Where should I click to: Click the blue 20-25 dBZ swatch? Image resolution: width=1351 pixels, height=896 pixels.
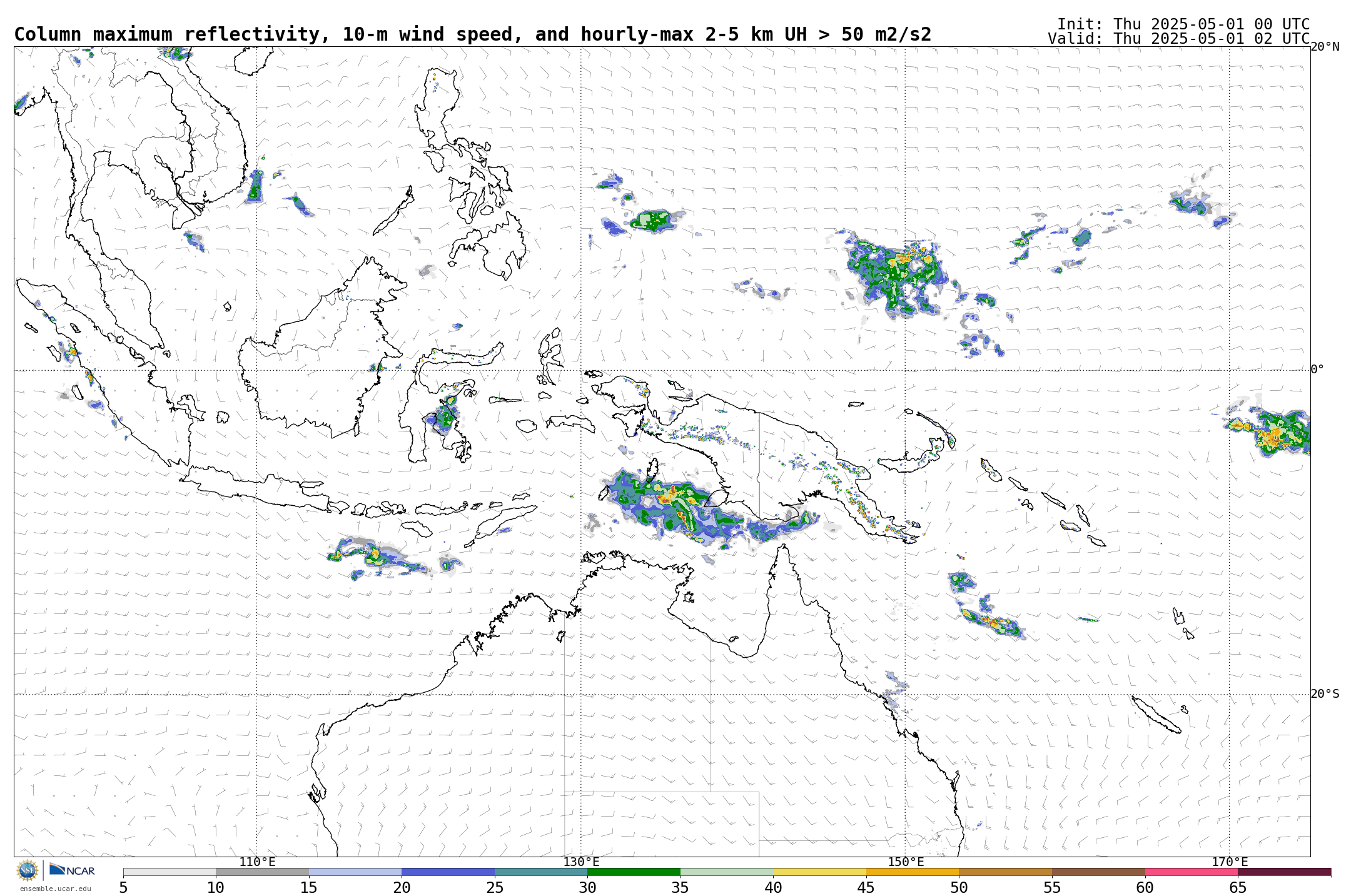(448, 872)
